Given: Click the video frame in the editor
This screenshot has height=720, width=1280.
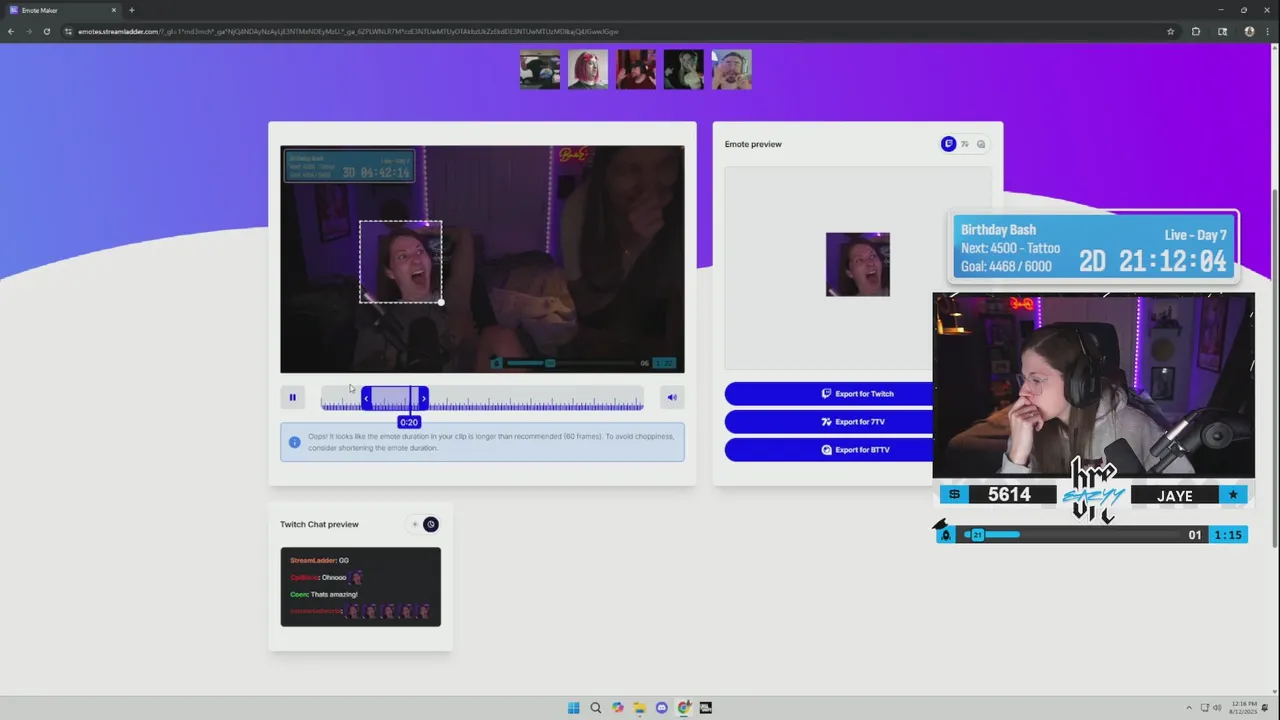Looking at the screenshot, I should click(x=483, y=259).
